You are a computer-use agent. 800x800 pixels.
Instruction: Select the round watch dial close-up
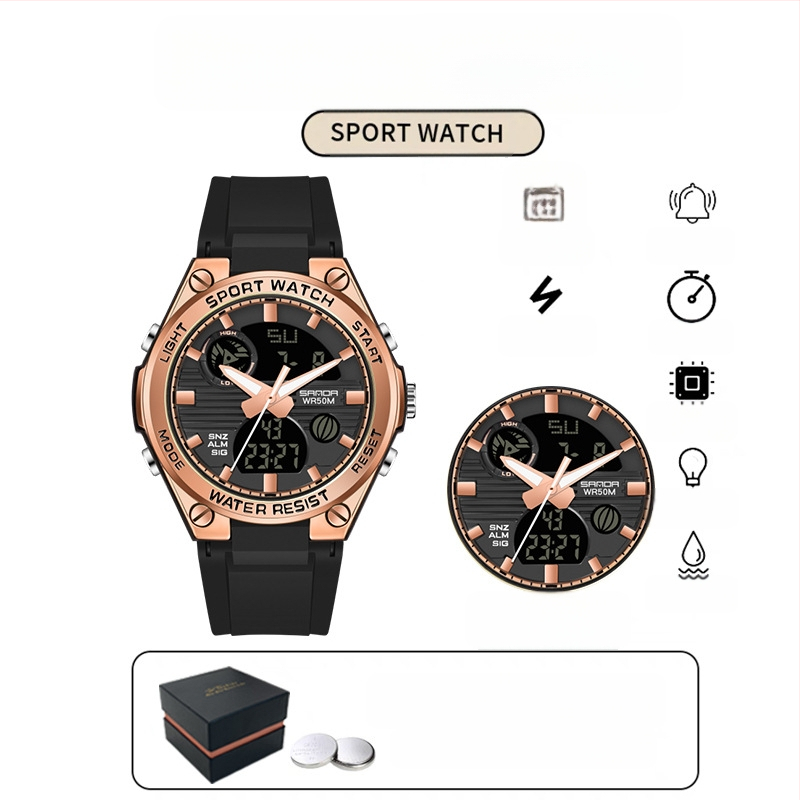point(551,489)
